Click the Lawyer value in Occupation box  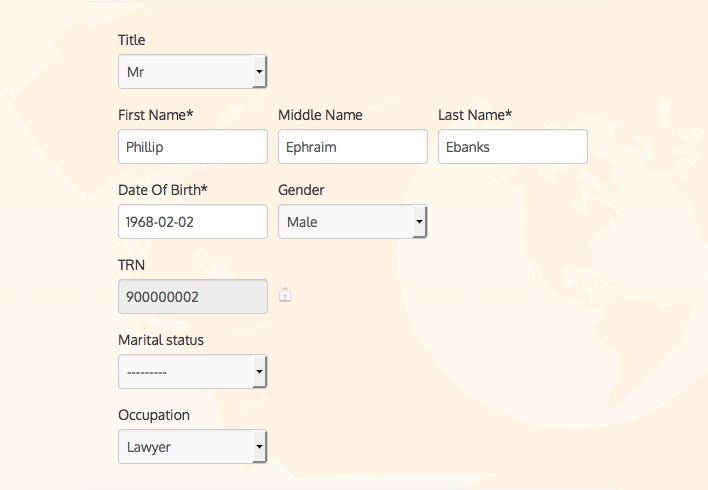(149, 447)
